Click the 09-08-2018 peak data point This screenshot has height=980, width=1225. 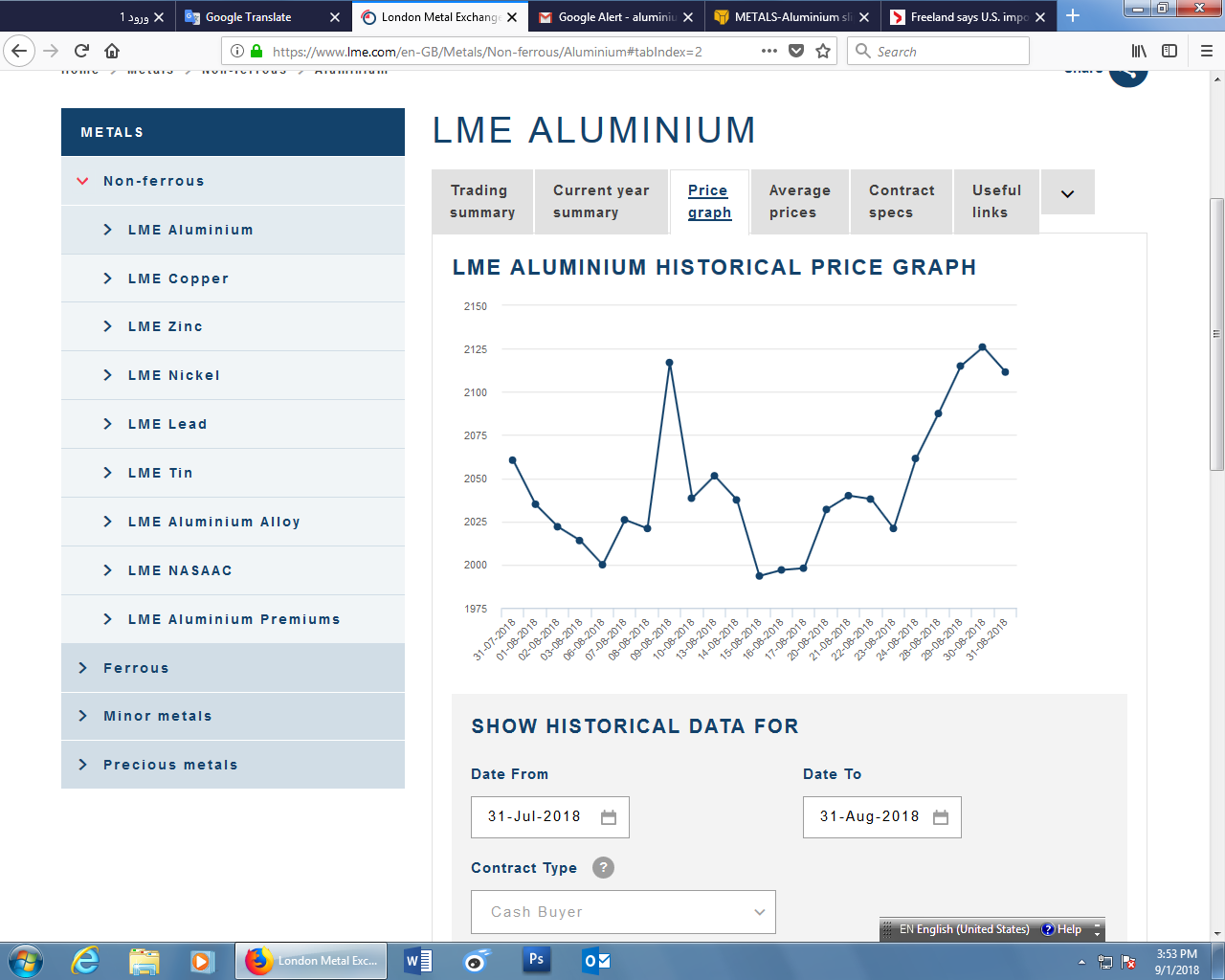coord(670,363)
